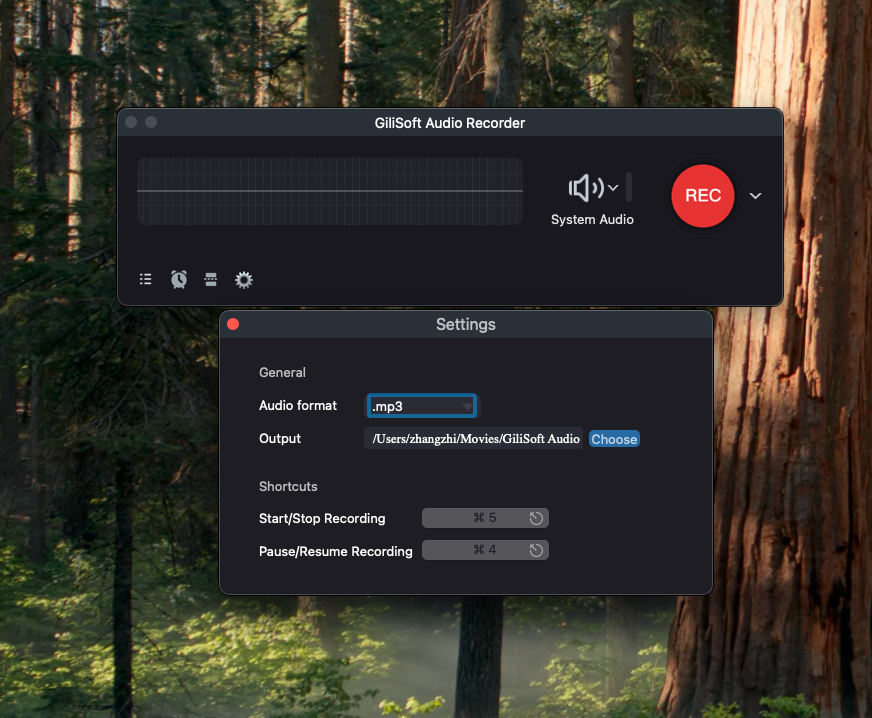Viewport: 872px width, 718px height.
Task: Click the audio level meter bar
Action: (629, 187)
